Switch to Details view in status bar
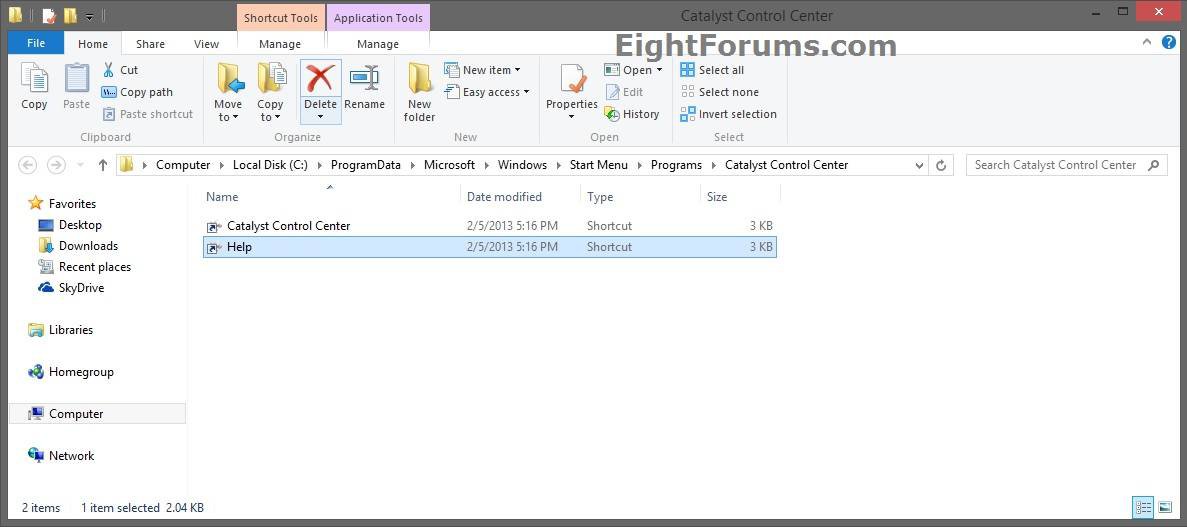This screenshot has height=527, width=1187. pos(1143,507)
